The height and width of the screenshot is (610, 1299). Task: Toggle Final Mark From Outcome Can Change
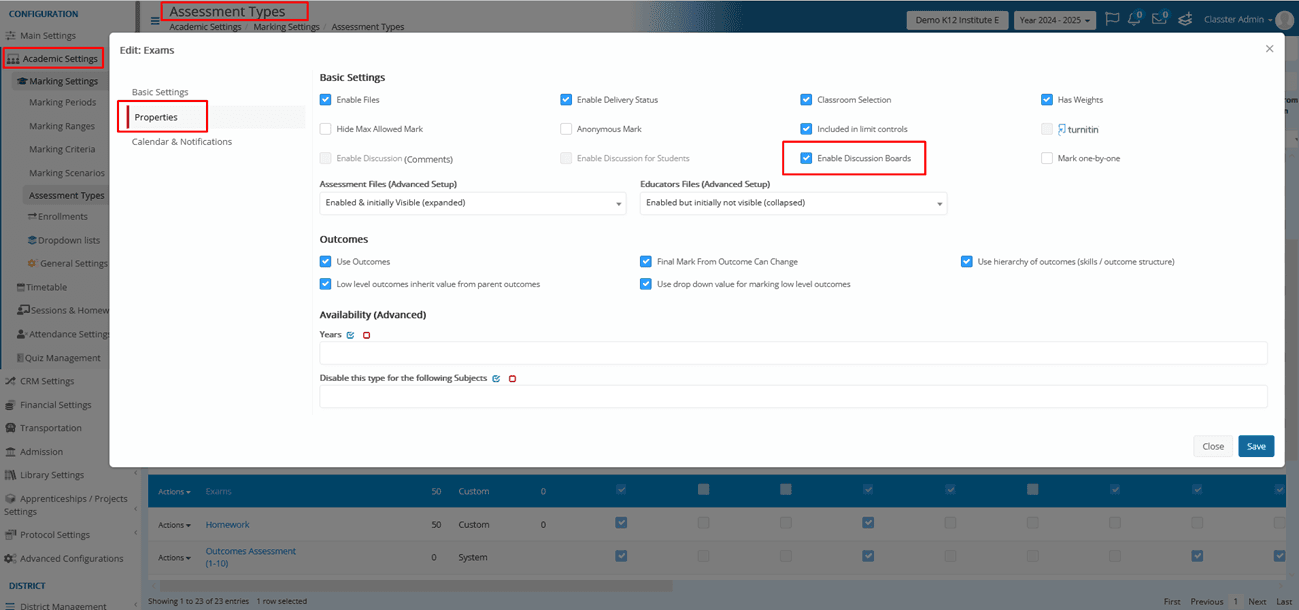click(x=646, y=262)
